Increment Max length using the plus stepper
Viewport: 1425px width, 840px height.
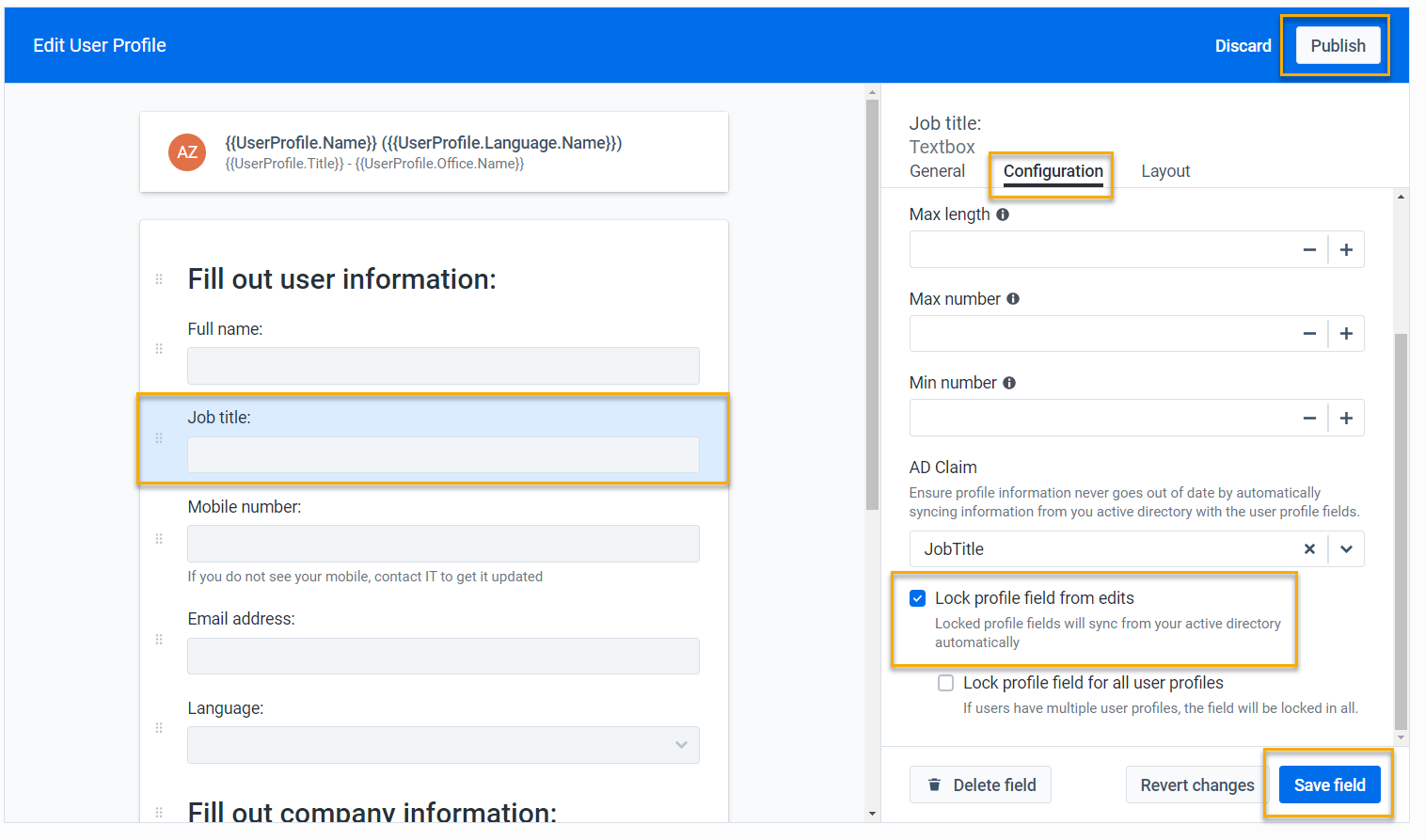click(1345, 249)
